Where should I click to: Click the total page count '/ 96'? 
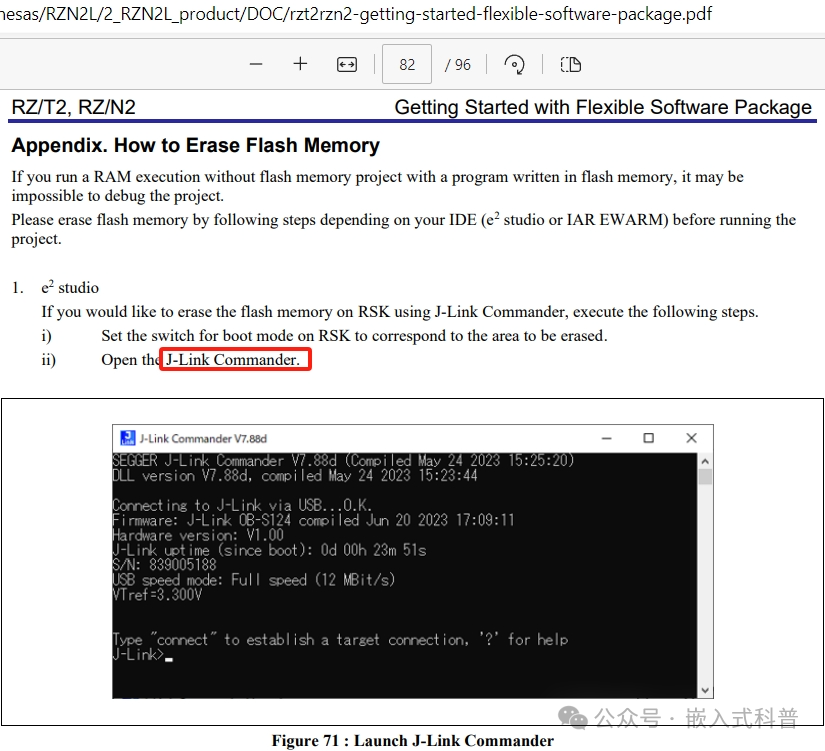[457, 65]
